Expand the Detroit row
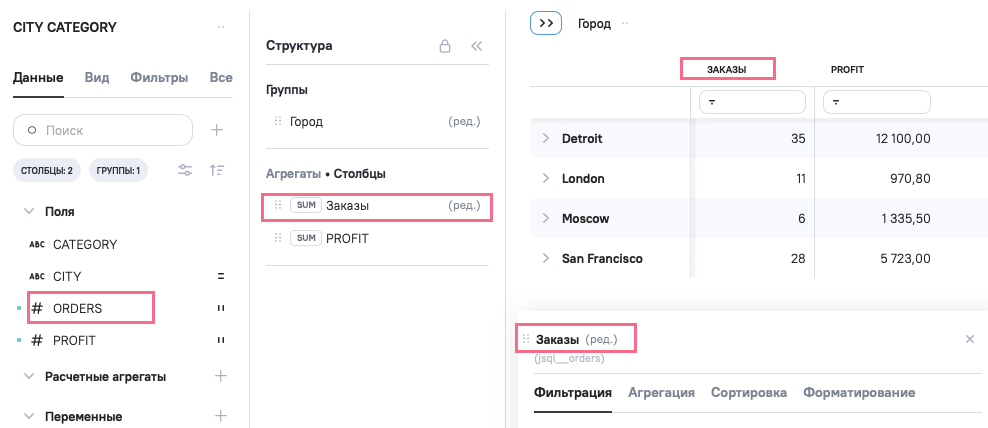The image size is (988, 428). [x=546, y=138]
